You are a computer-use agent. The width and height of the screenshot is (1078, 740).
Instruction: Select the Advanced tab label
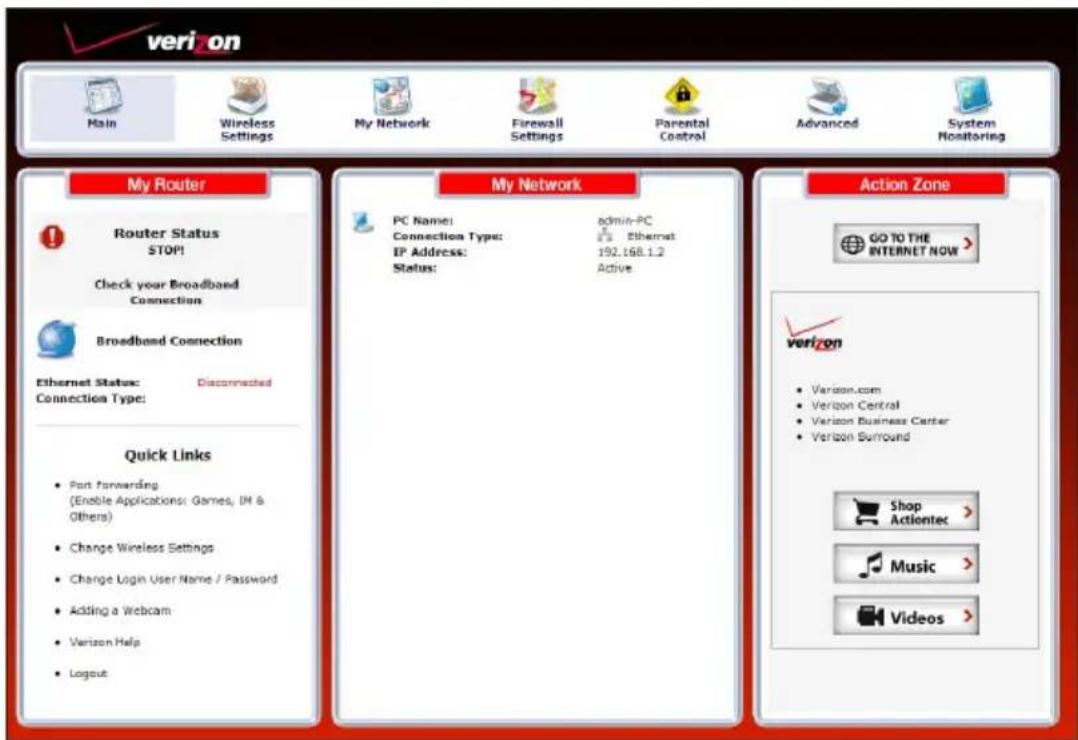point(827,123)
